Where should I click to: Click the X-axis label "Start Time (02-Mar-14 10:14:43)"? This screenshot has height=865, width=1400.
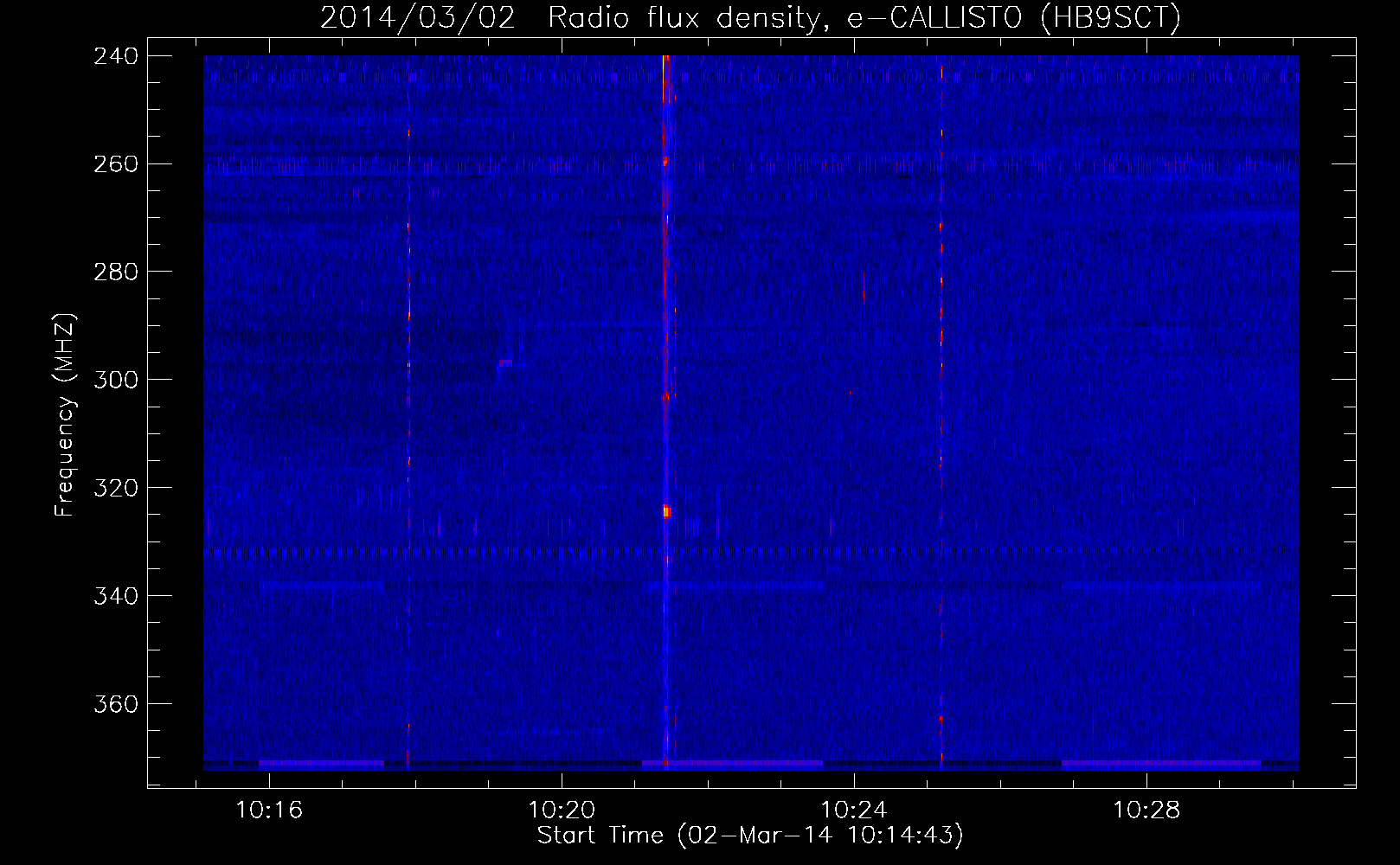(750, 836)
